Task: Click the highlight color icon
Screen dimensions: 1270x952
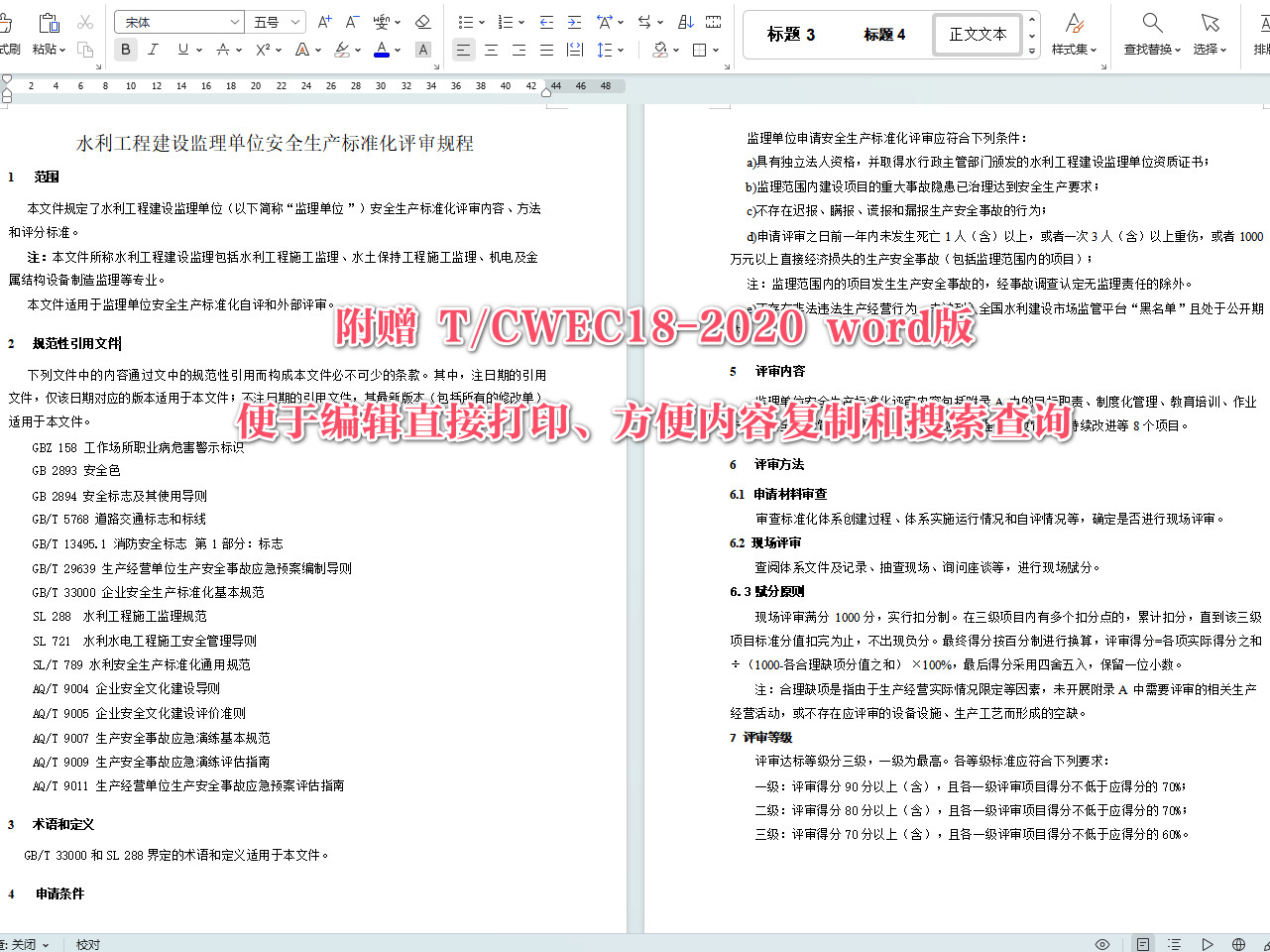Action: click(x=342, y=51)
